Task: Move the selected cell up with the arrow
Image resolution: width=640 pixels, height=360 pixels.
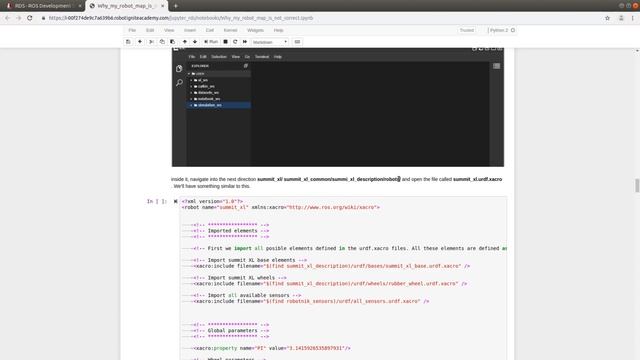Action: pyautogui.click(x=184, y=42)
